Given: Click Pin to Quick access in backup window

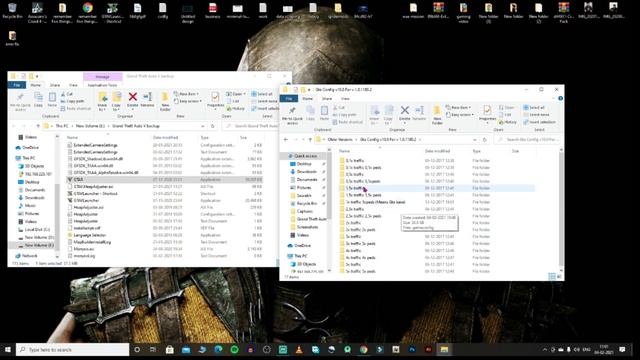Looking at the screenshot, I should click(x=20, y=101).
